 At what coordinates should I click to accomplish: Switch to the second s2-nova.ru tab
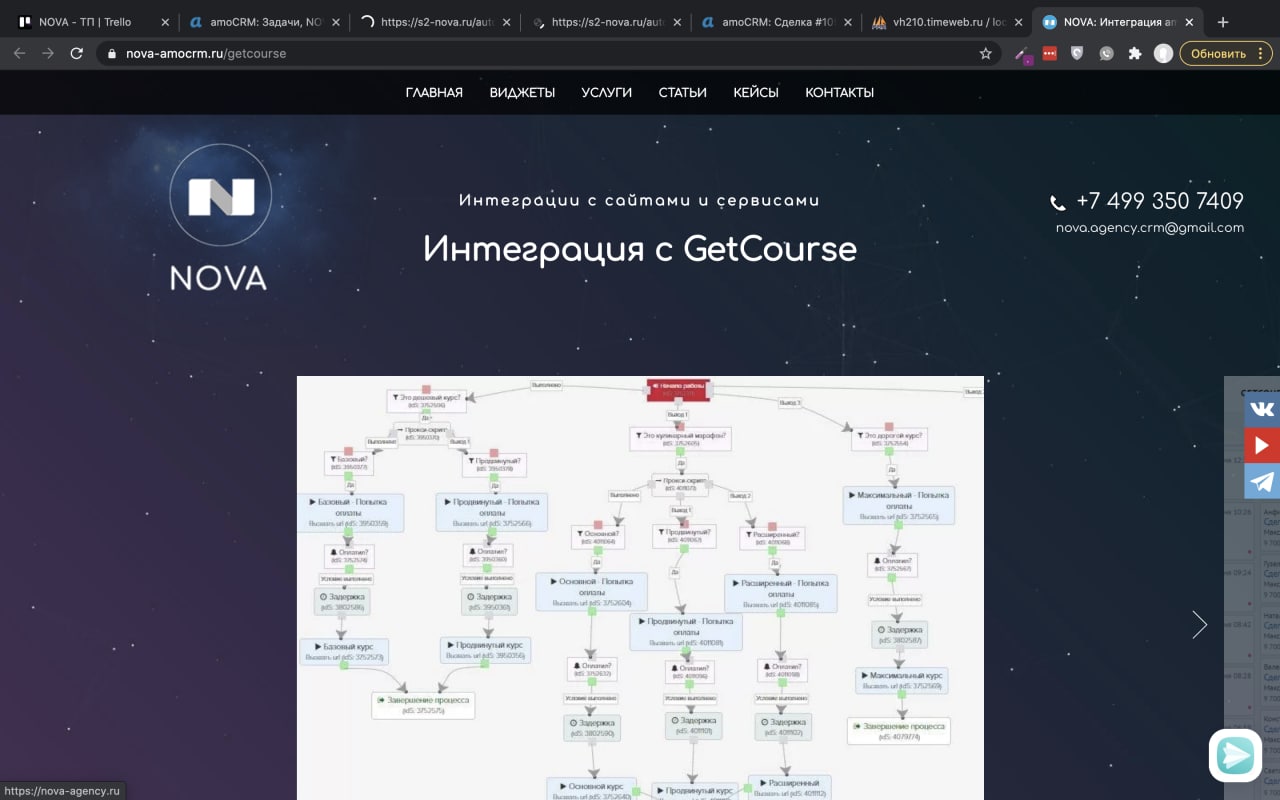(605, 22)
